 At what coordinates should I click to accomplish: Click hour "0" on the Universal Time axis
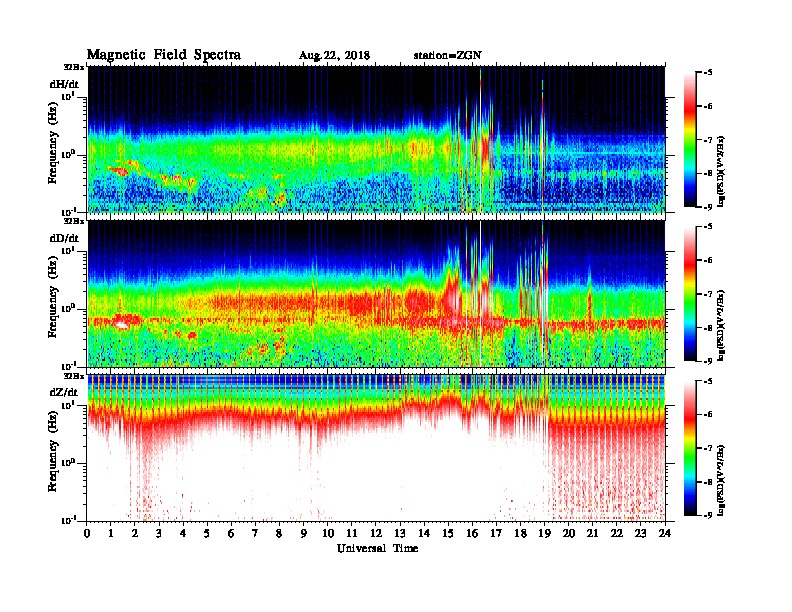coord(87,533)
